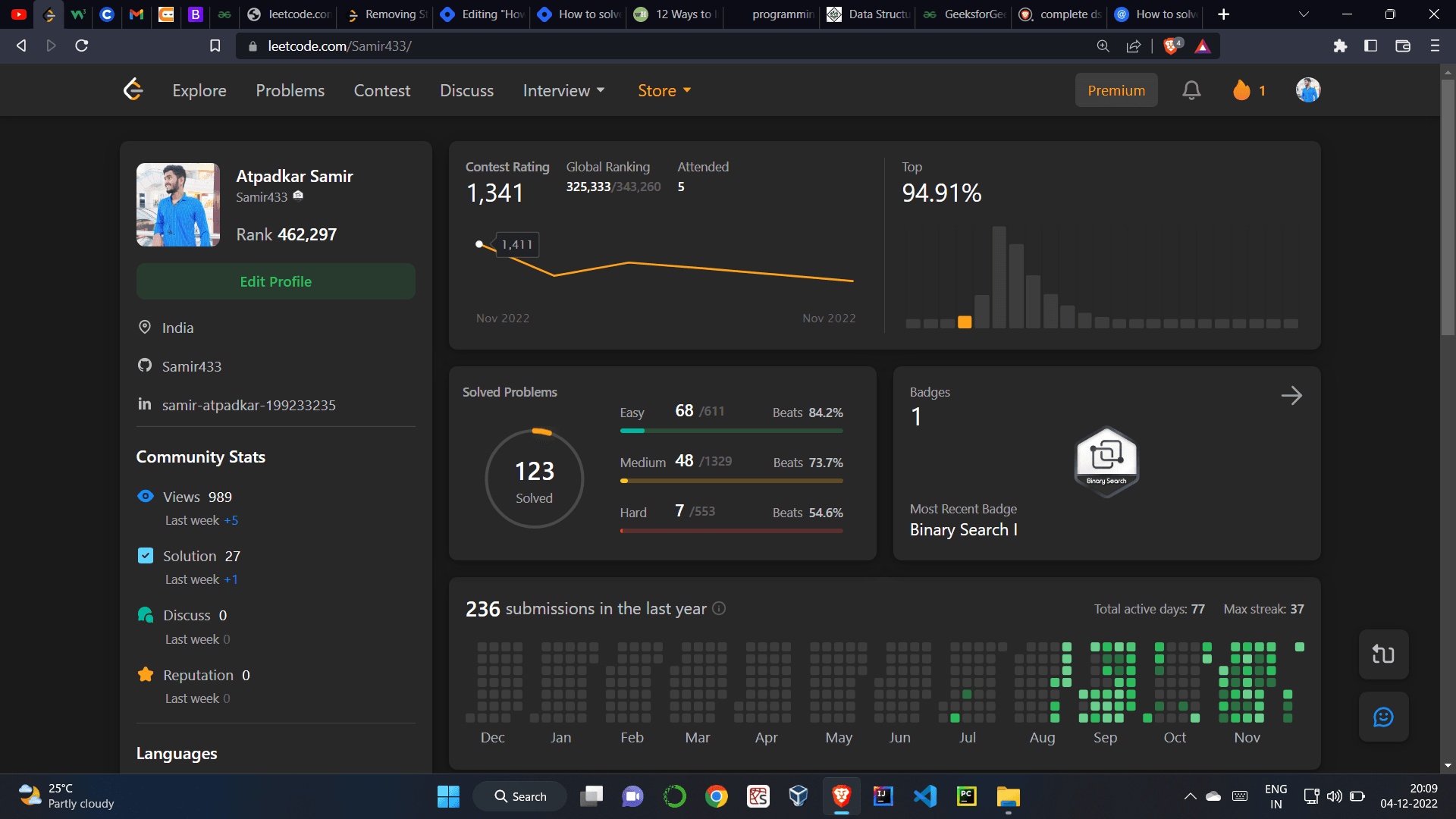
Task: Toggle the browser sidebar panel
Action: [1370, 46]
